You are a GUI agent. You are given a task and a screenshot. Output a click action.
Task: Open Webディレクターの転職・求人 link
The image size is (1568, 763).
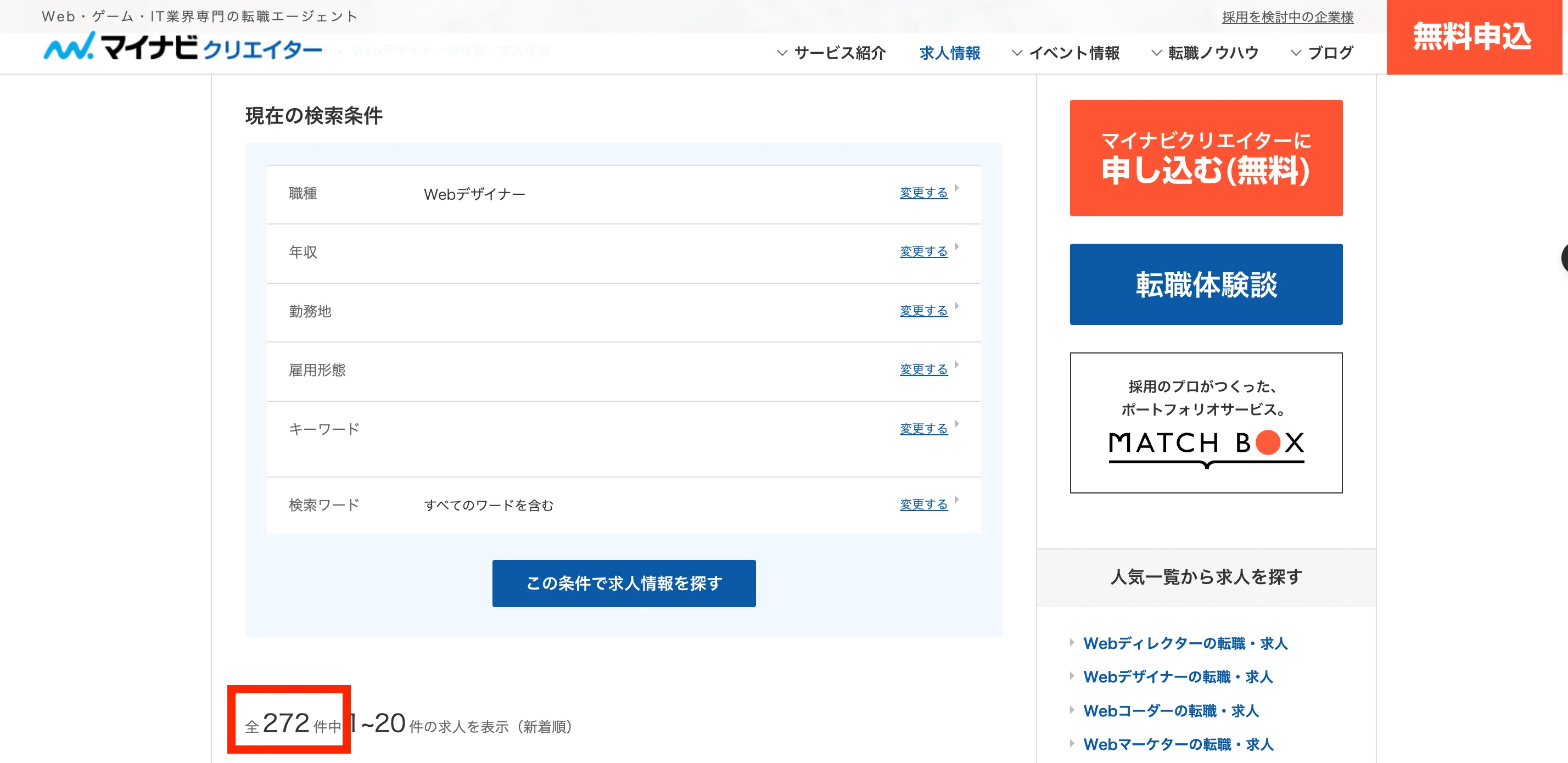click(1185, 643)
